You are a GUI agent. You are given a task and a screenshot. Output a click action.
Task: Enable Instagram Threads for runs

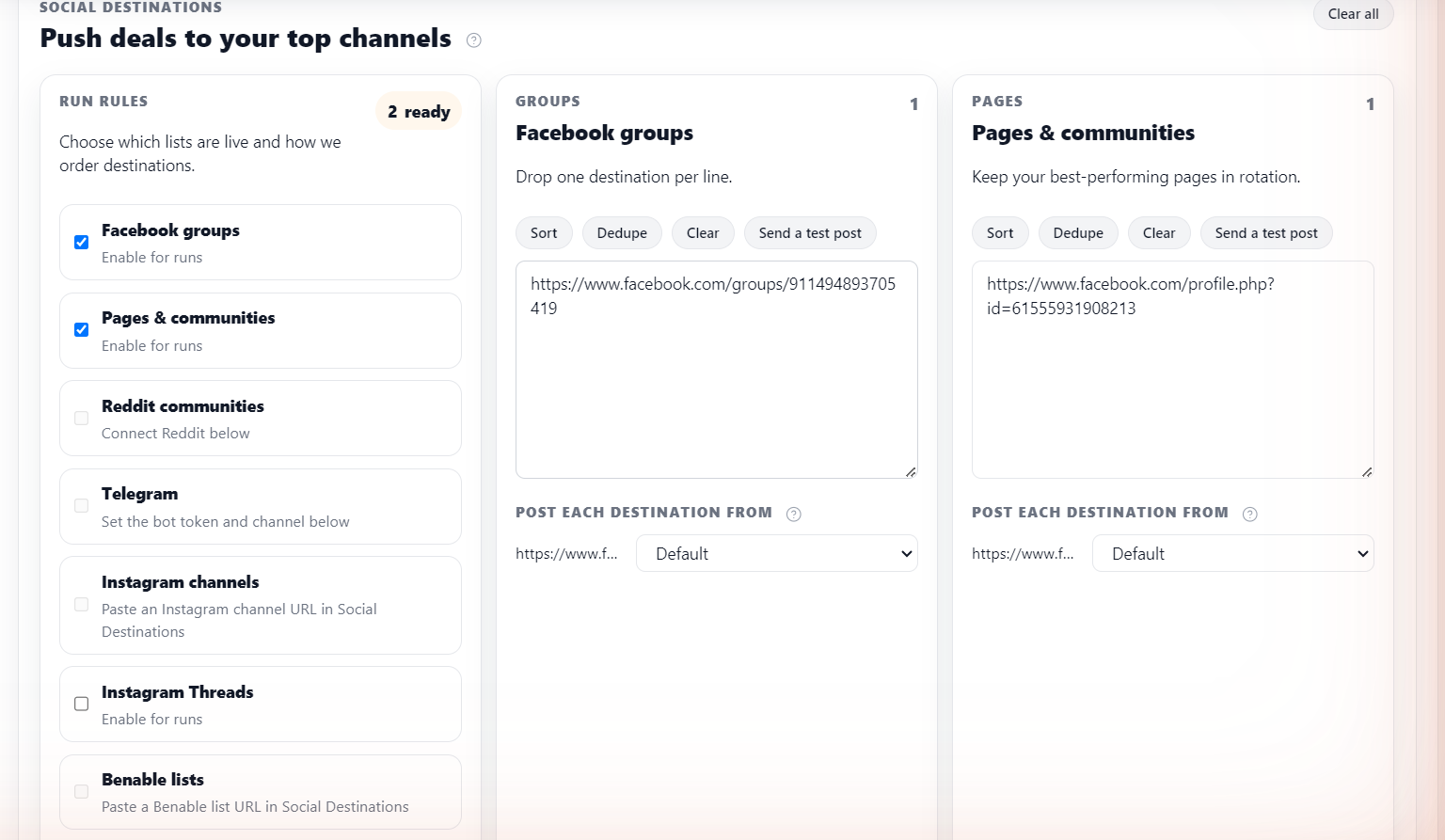click(82, 704)
